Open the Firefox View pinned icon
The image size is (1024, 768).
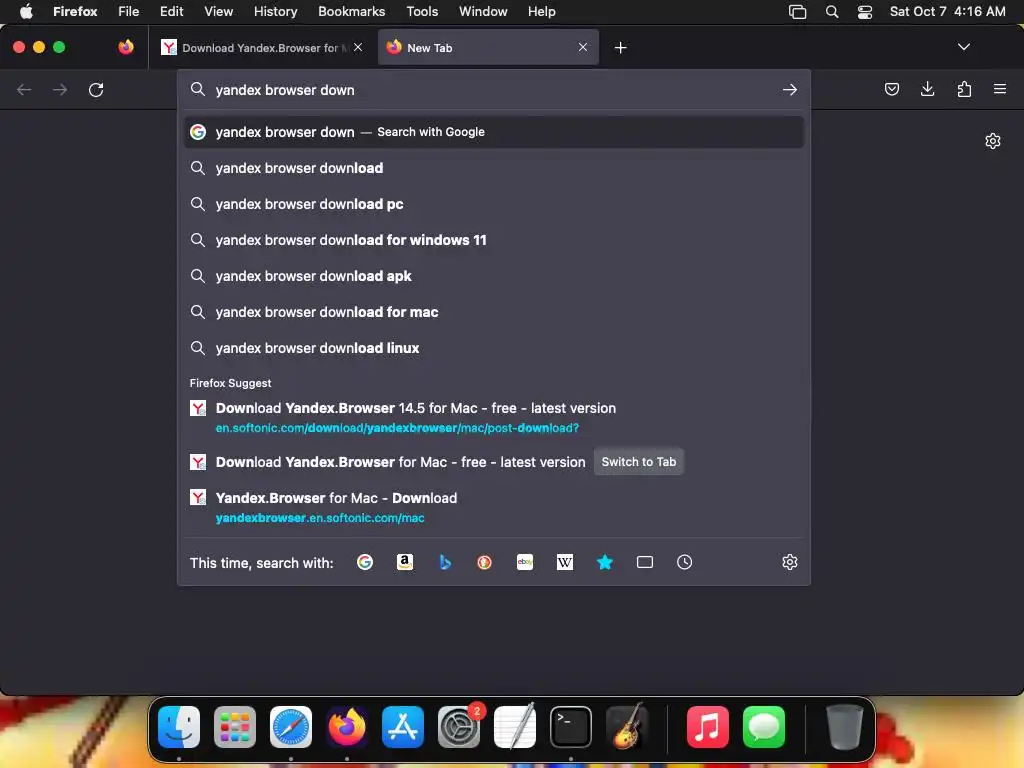point(125,47)
